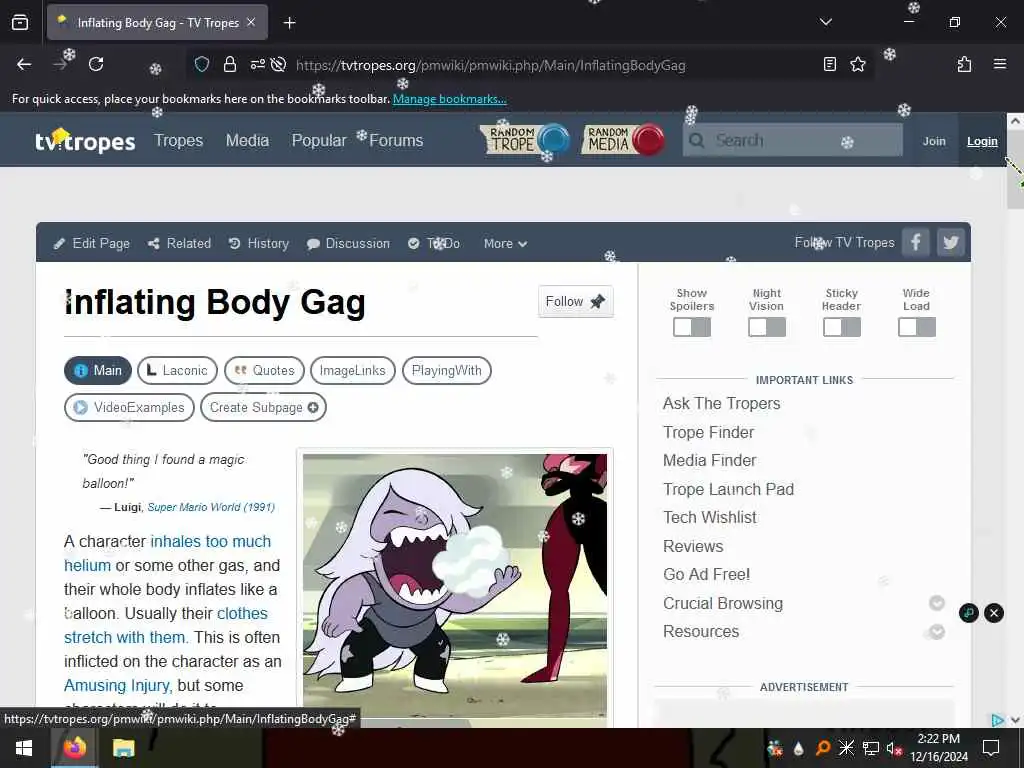Click the muted volume tray icon
Image resolution: width=1024 pixels, height=768 pixels.
coord(893,748)
